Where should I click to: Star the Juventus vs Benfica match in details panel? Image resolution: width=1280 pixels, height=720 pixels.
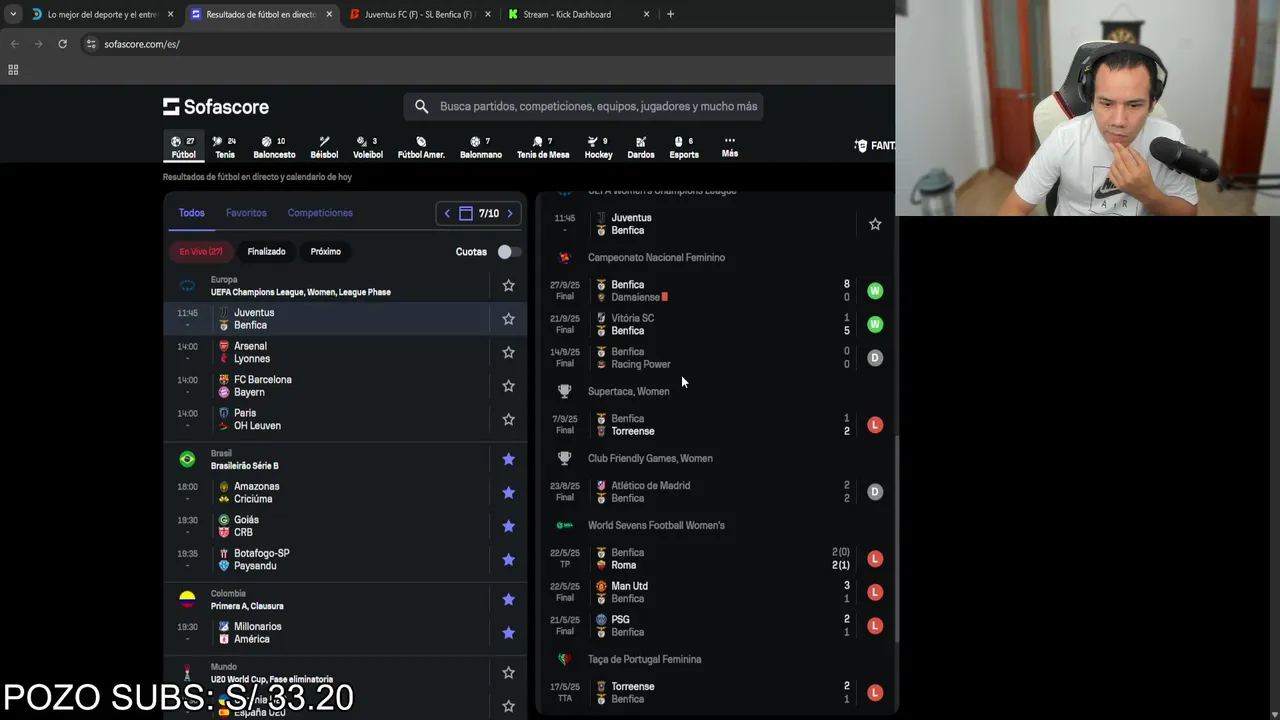[875, 225]
